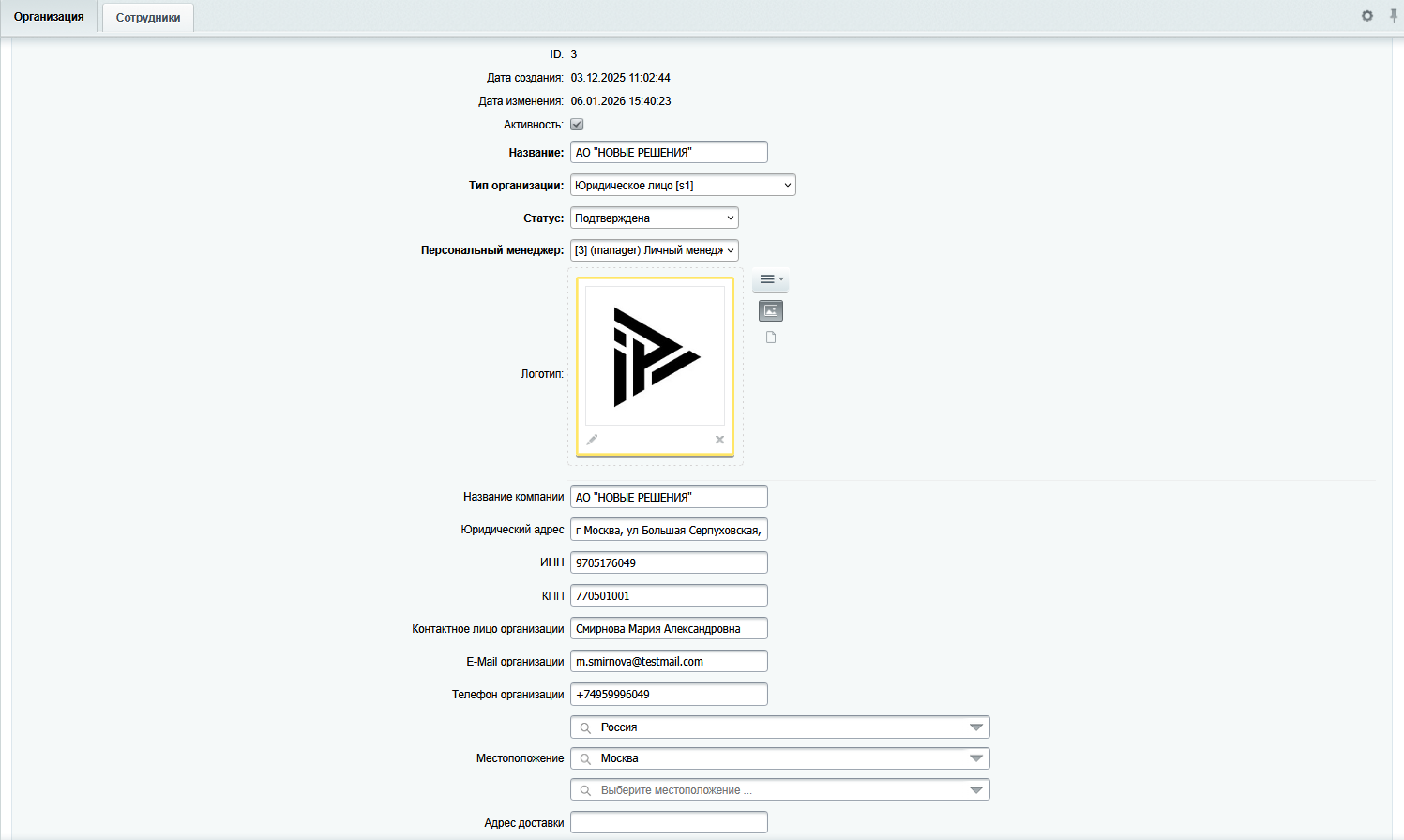Screen dimensions: 1404x840
Task: Click the pin icon beside the gear
Action: 1394,16
